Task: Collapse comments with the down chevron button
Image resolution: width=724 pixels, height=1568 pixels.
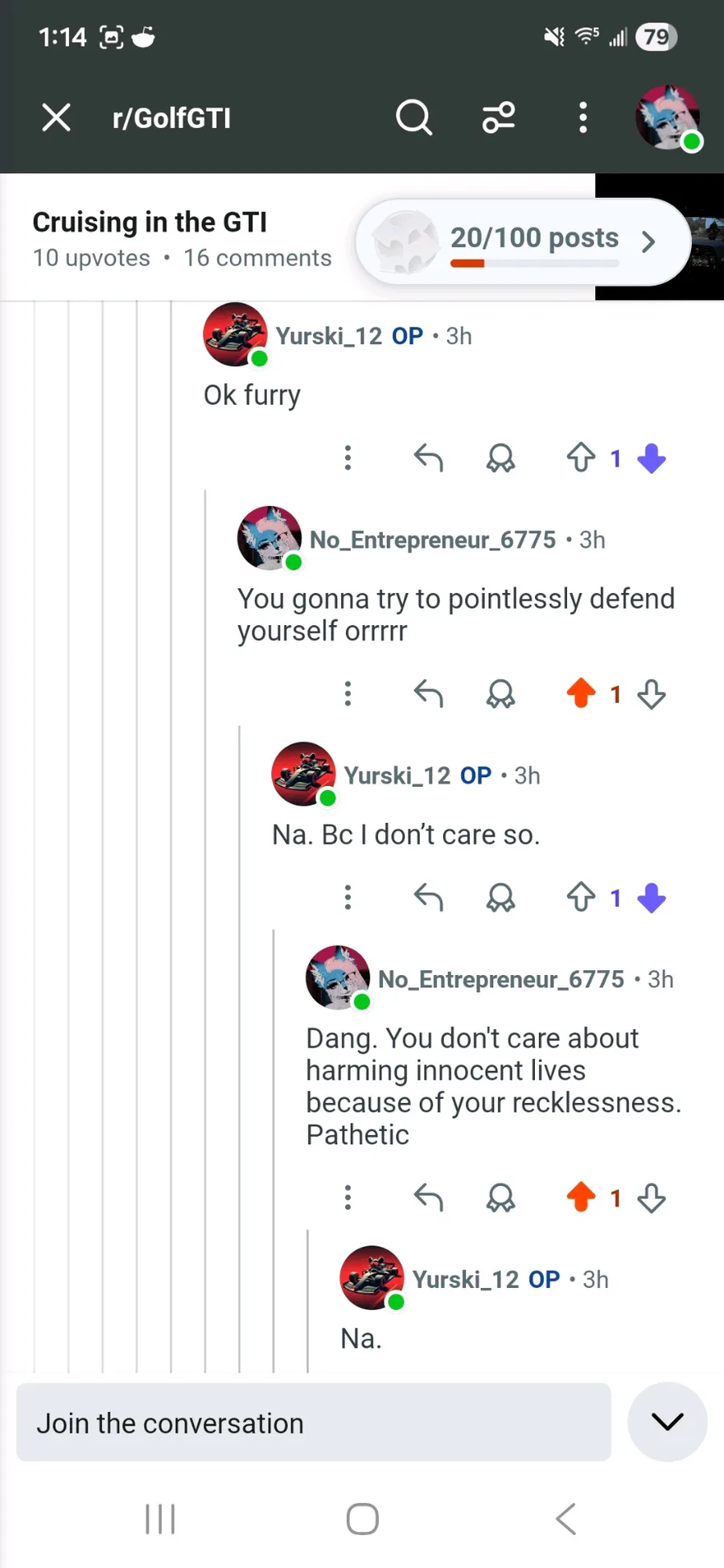Action: click(667, 1422)
